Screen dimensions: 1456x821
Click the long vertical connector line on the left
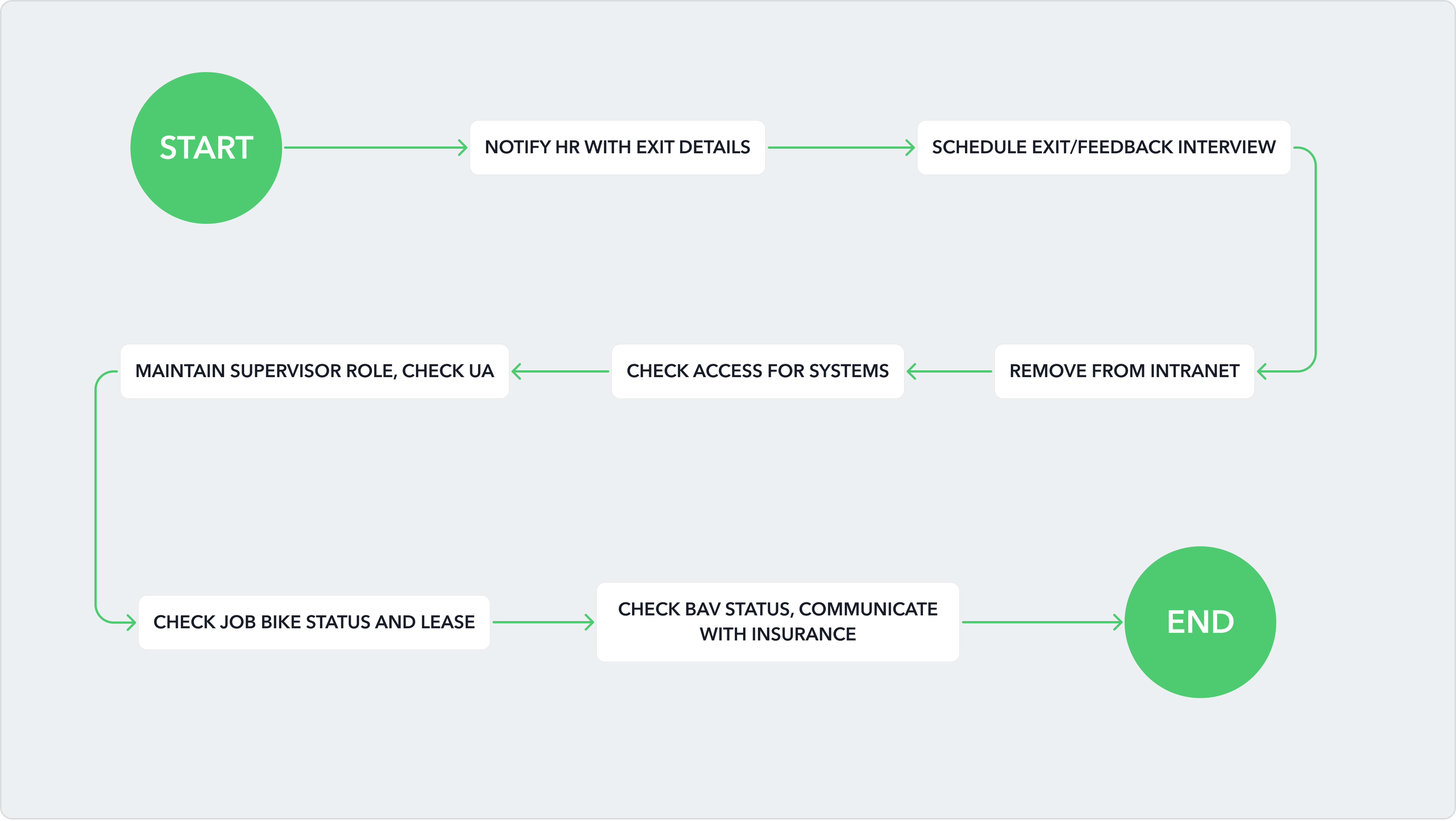tap(96, 498)
